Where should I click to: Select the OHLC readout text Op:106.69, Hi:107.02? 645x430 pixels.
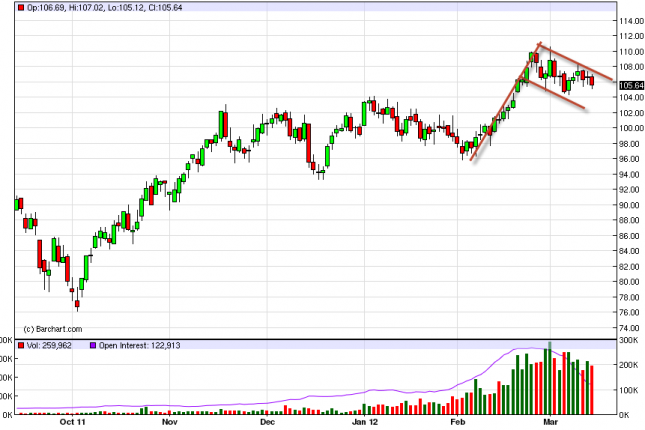[x=66, y=7]
